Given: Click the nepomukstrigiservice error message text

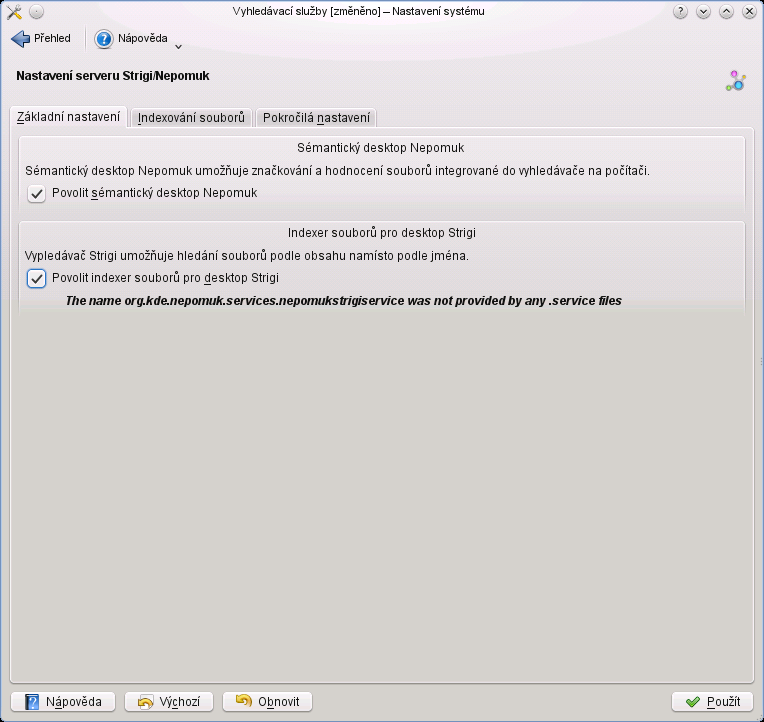Looking at the screenshot, I should click(x=344, y=301).
